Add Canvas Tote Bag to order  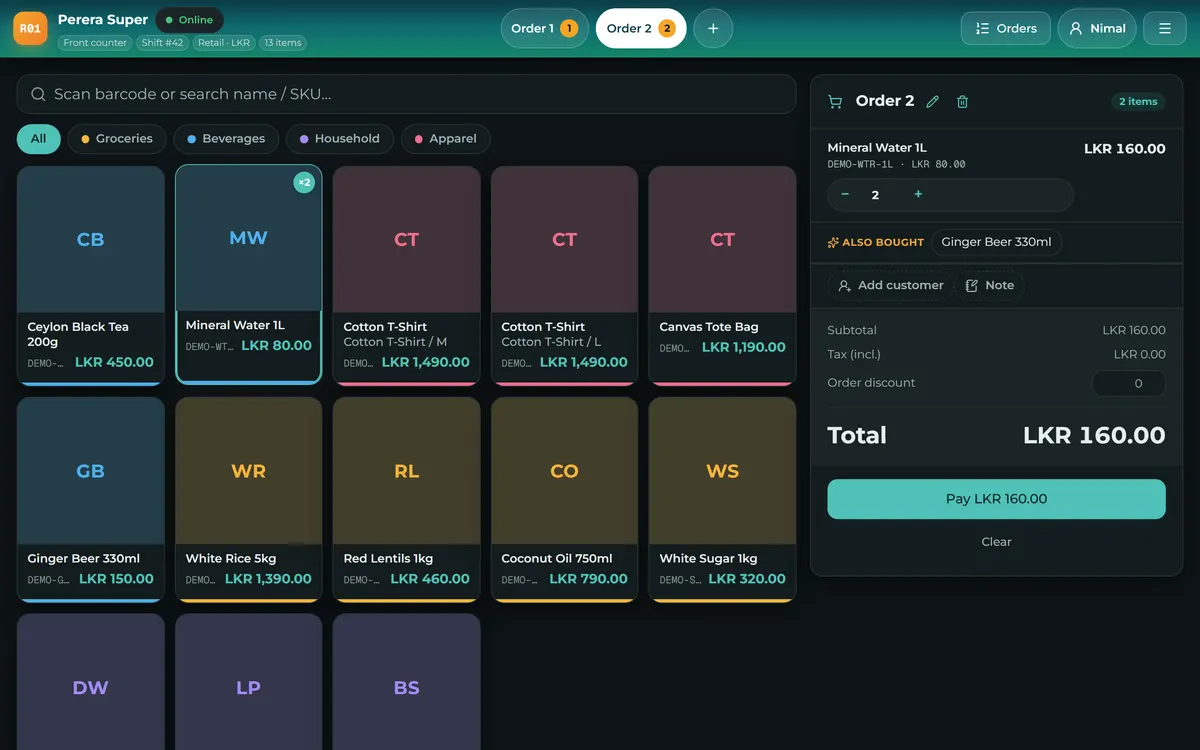click(723, 275)
